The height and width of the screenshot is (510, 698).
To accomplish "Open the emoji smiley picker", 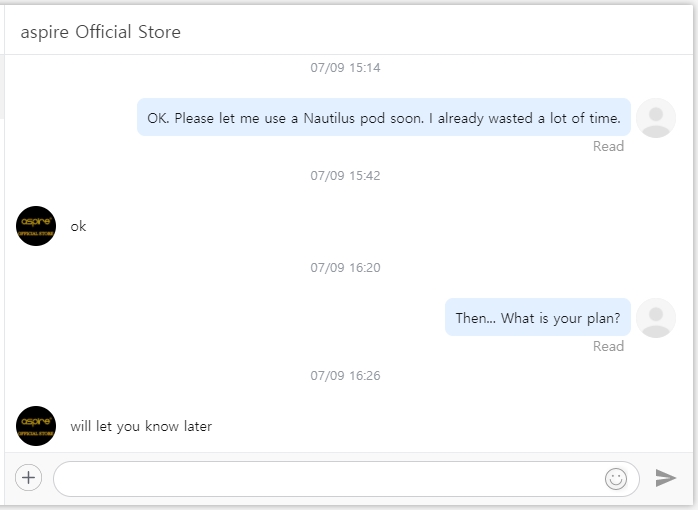I will [616, 479].
